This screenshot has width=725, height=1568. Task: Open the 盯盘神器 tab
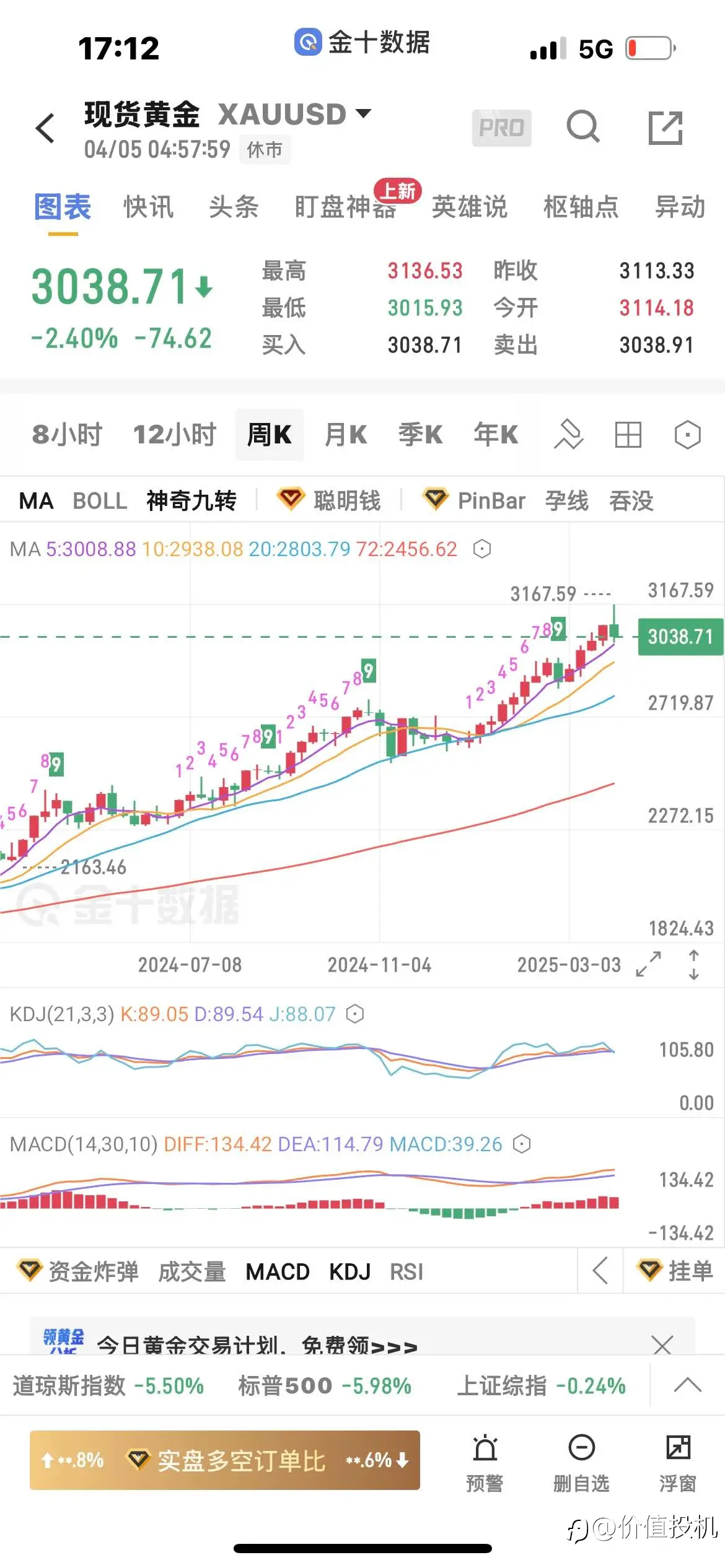(345, 207)
